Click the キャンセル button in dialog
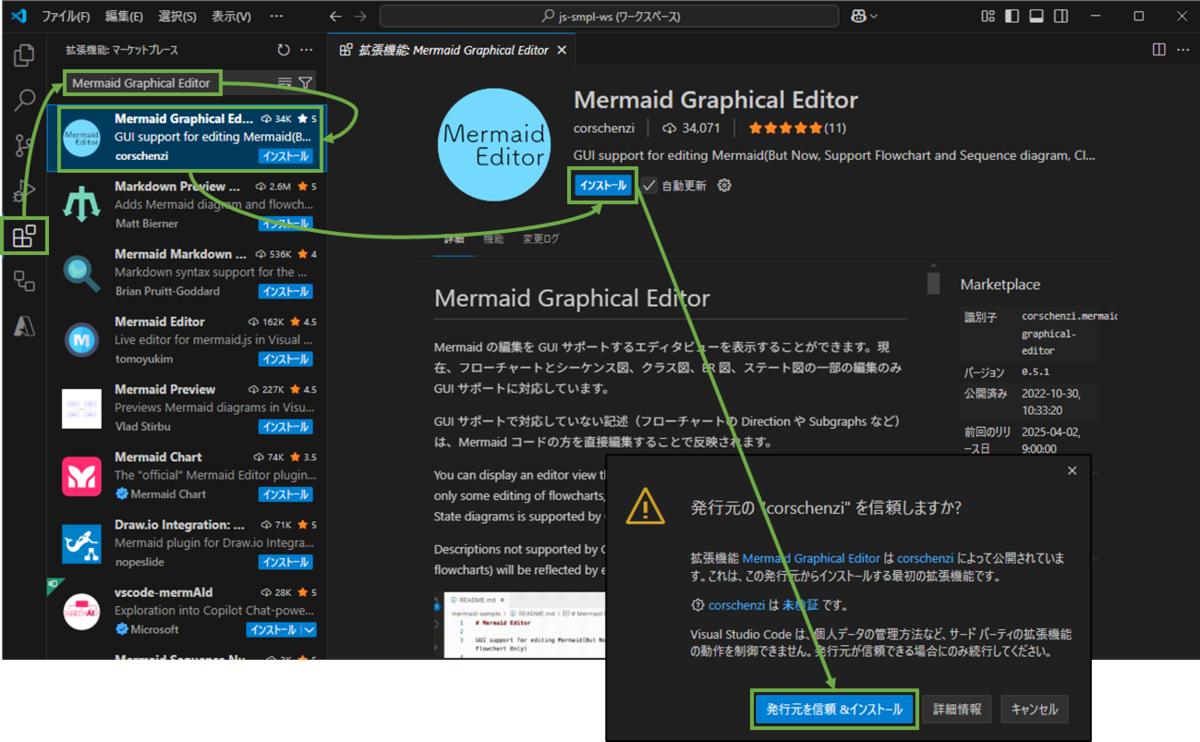1200x742 pixels. 1034,709
